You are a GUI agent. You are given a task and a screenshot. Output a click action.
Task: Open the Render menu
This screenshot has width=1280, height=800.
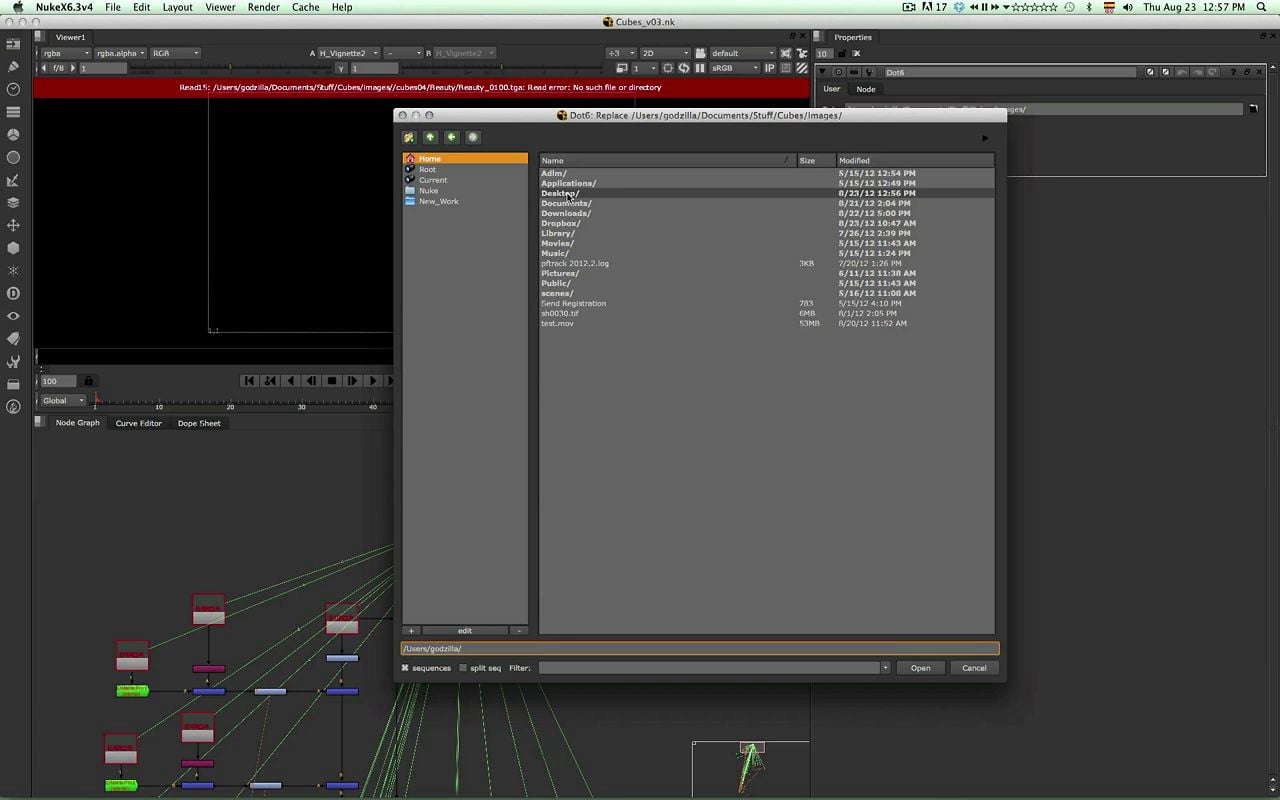tap(264, 7)
